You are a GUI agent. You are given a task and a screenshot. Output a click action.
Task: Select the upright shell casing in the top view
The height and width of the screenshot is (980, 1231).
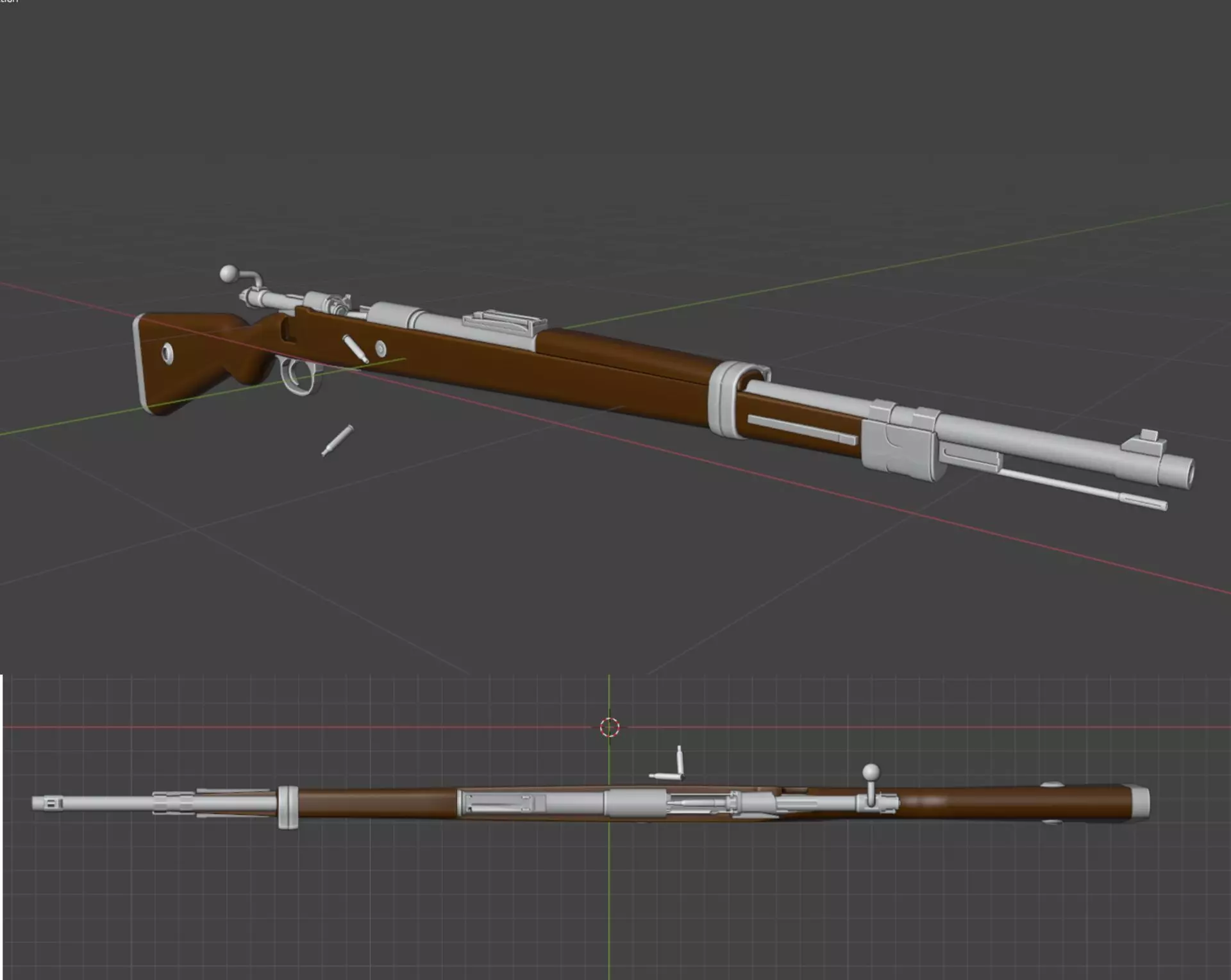680,761
